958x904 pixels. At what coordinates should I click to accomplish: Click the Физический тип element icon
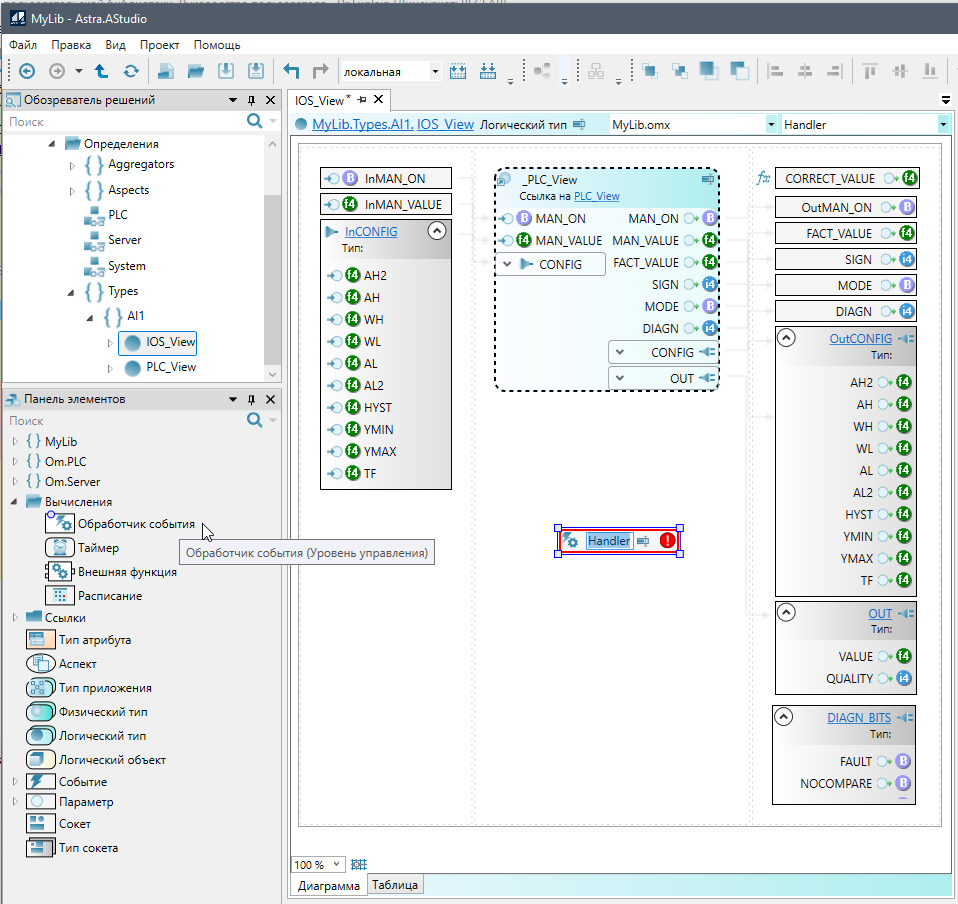click(x=41, y=711)
